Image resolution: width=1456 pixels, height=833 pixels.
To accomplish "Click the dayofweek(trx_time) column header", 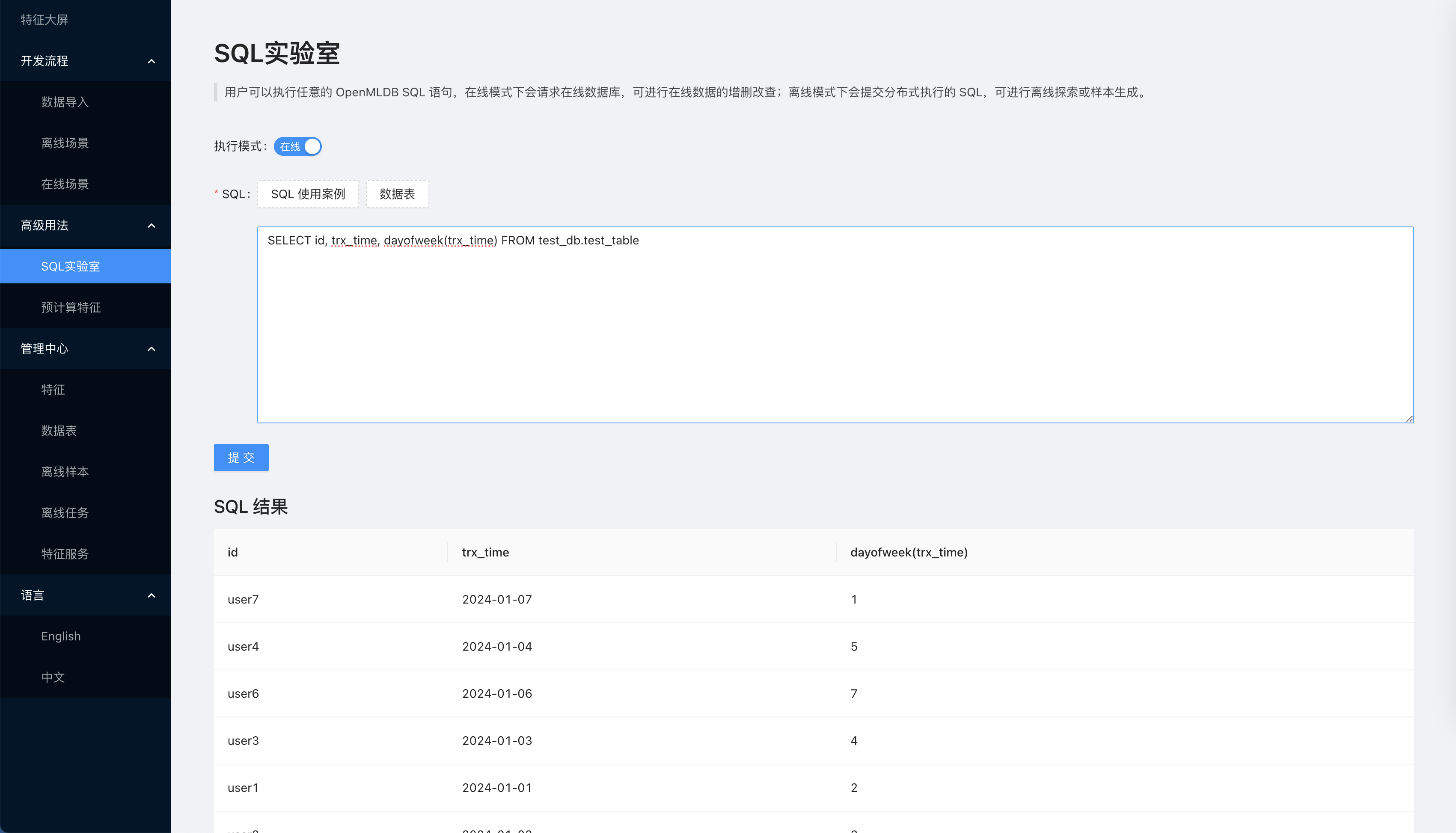I will tap(1126, 552).
